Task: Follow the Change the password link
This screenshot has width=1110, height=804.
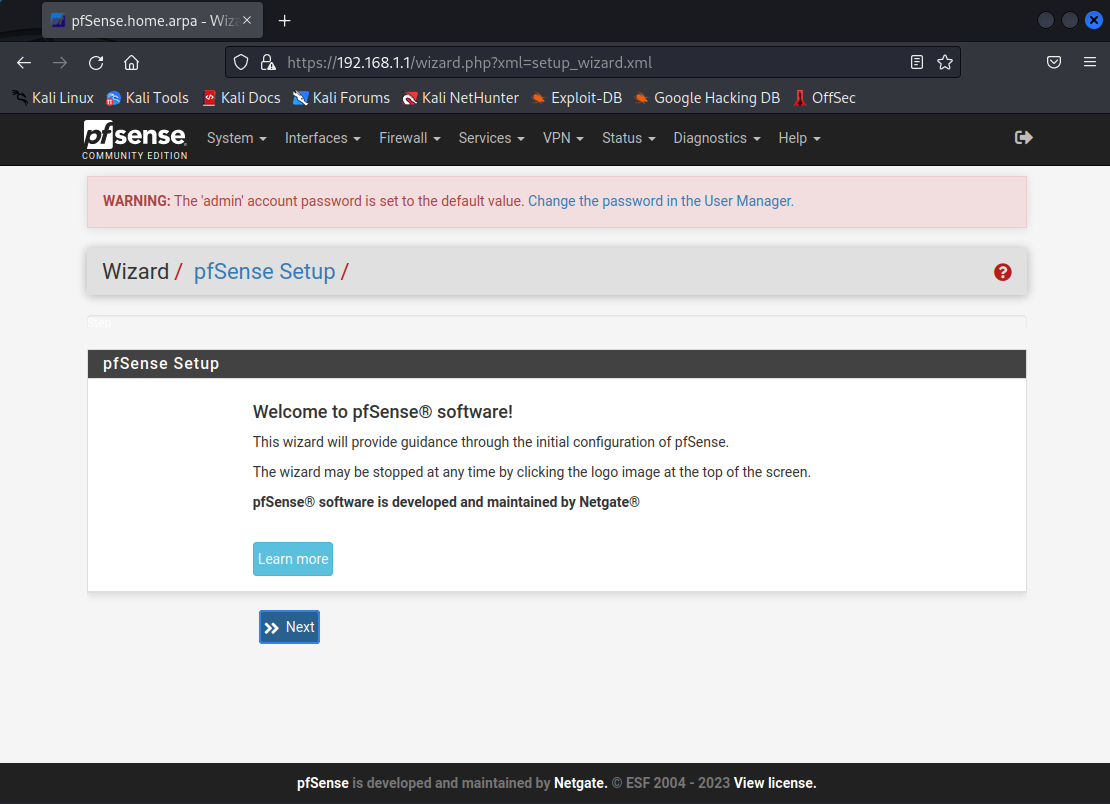Action: coord(660,201)
